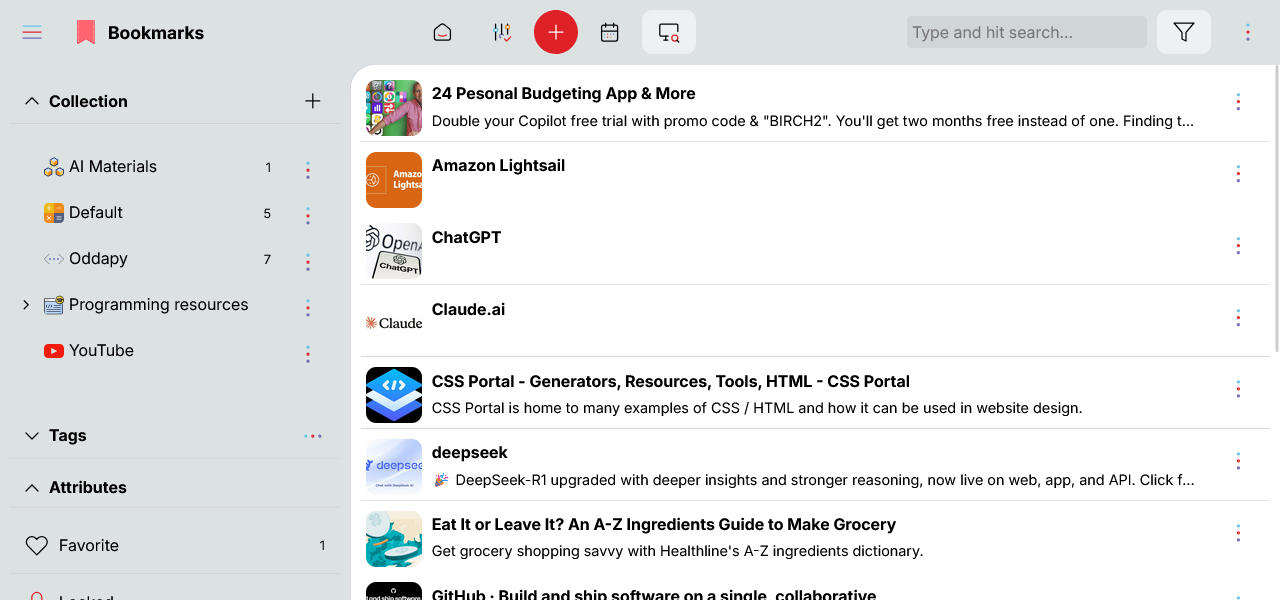Click the plus to add a new collection
This screenshot has height=600, width=1280.
point(312,100)
